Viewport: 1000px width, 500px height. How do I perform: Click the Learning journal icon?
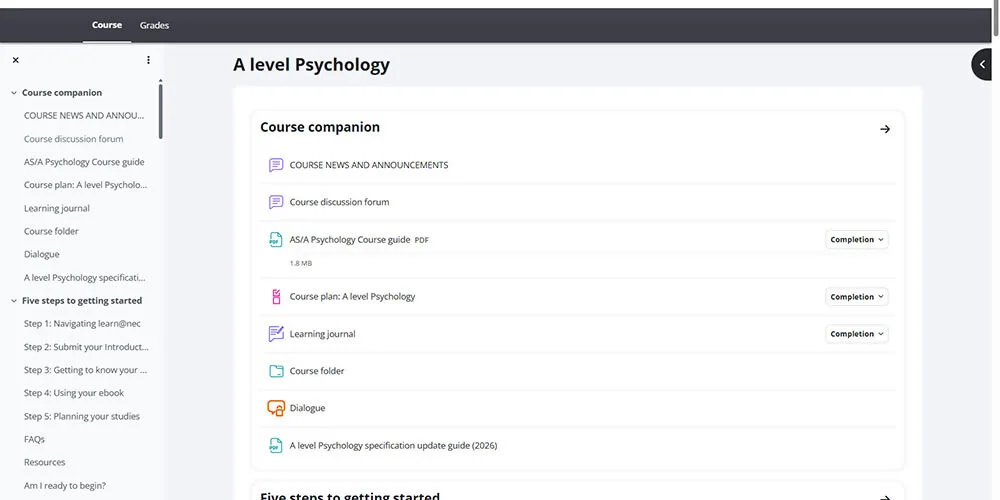click(x=276, y=334)
